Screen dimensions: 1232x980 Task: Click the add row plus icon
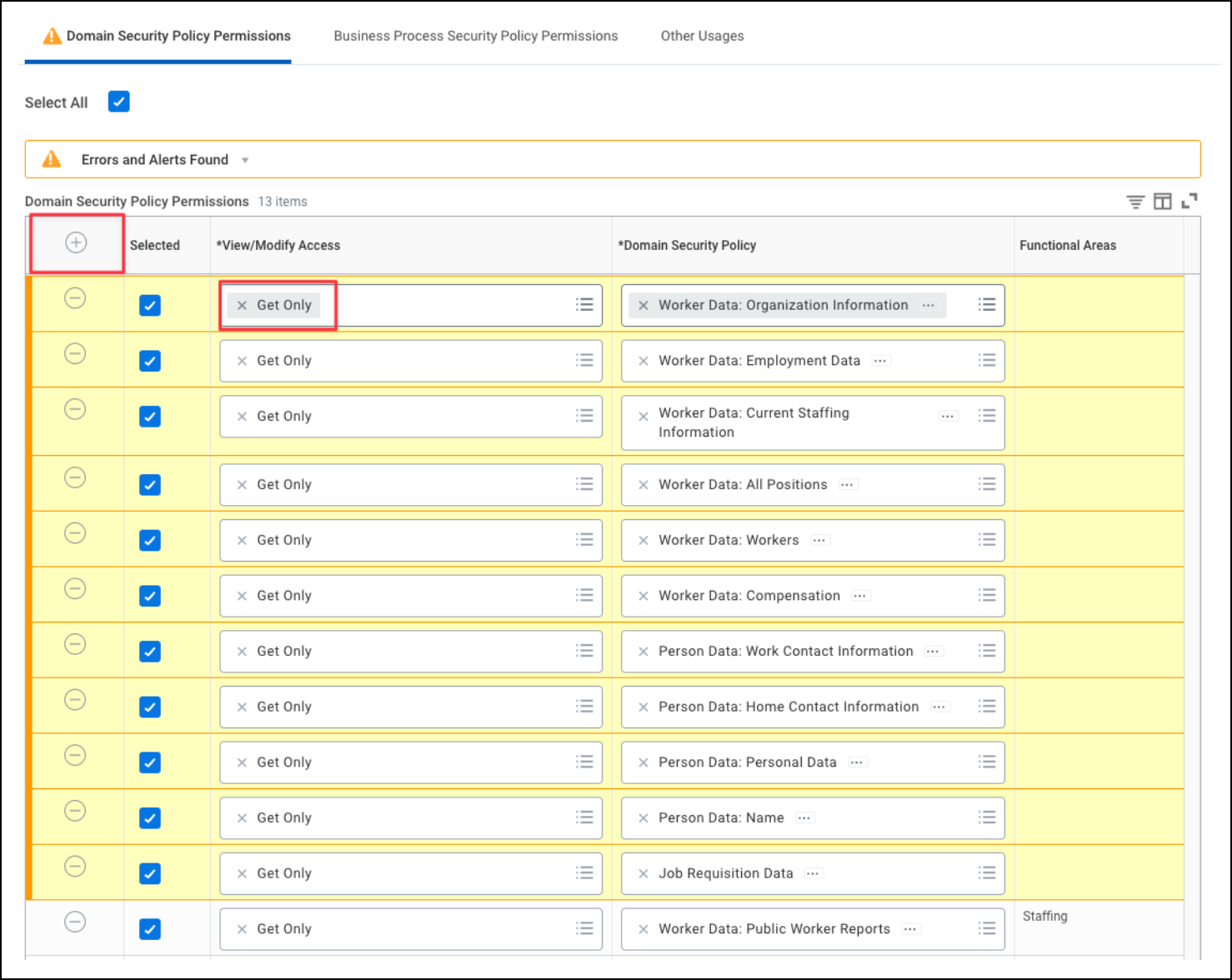pos(76,243)
